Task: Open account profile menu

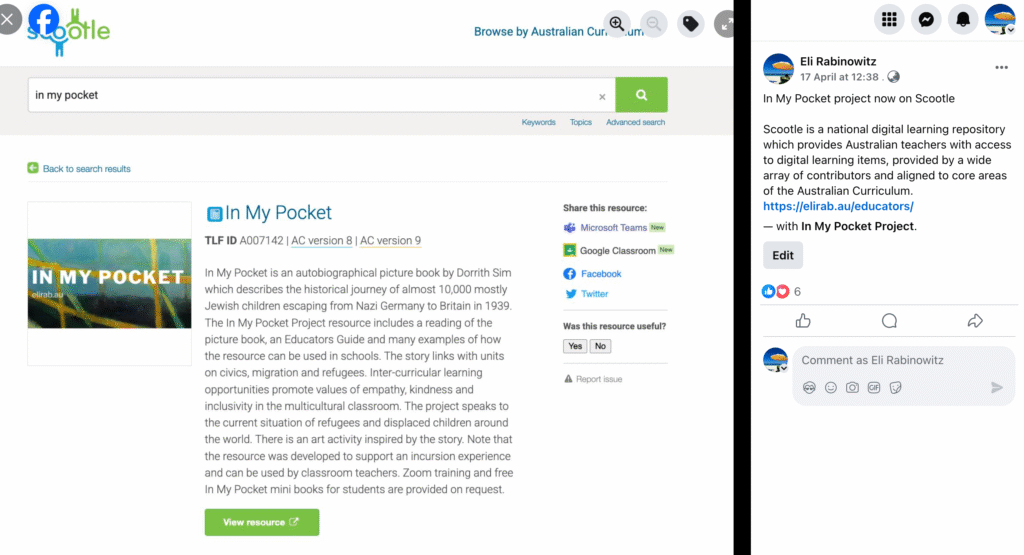Action: pos(1001,19)
